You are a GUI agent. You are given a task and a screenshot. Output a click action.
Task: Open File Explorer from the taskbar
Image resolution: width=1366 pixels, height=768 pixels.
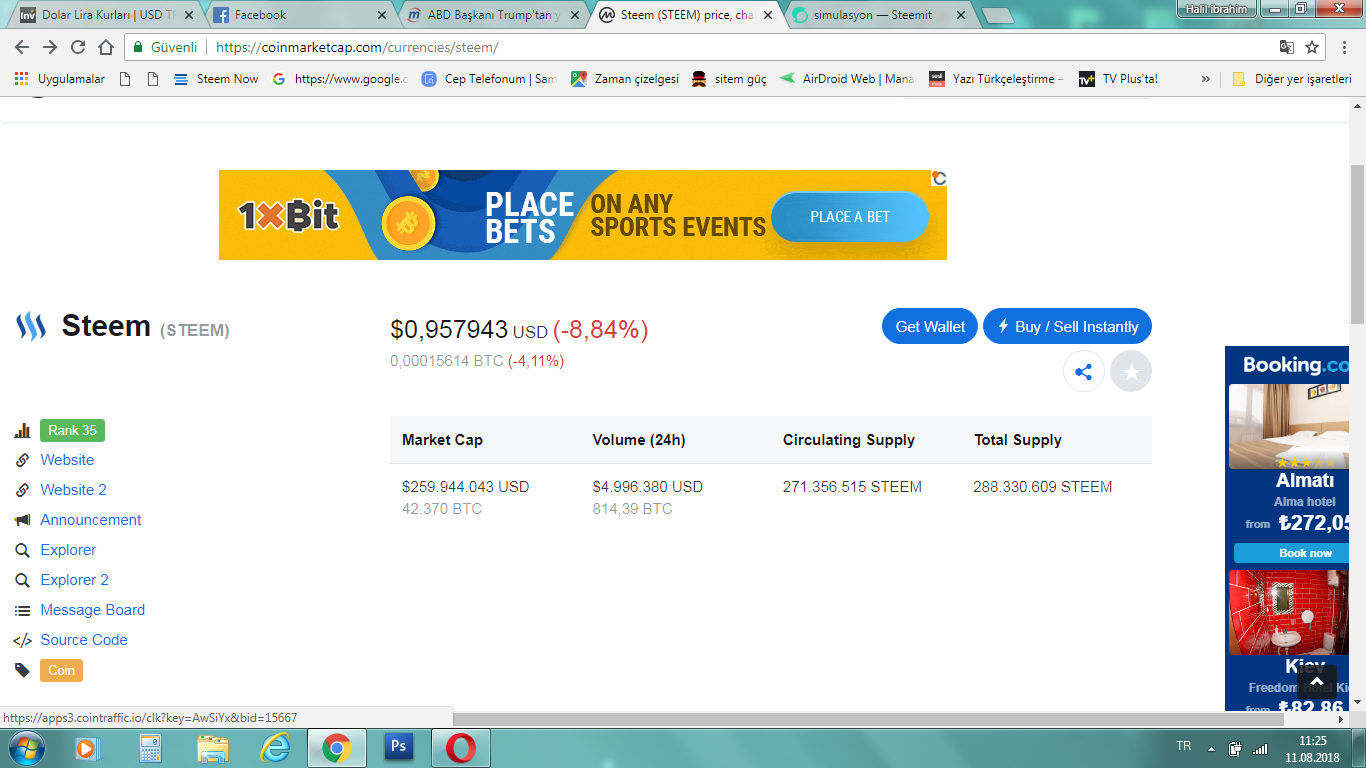(212, 747)
